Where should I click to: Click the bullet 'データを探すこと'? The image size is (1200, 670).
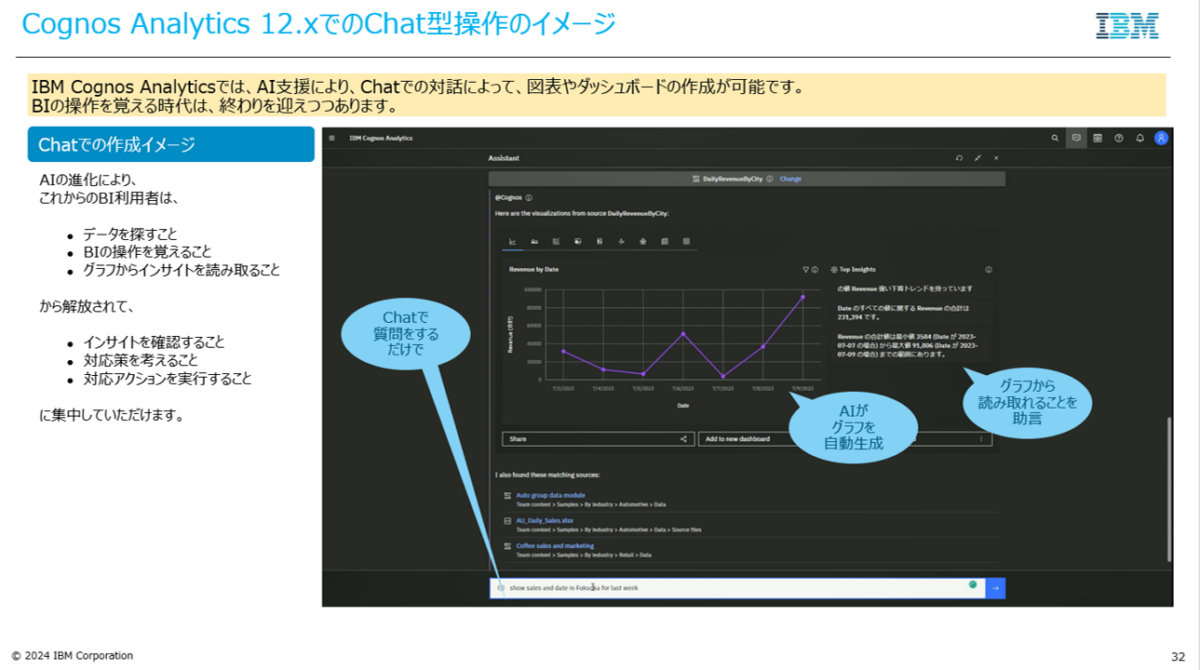pos(130,234)
